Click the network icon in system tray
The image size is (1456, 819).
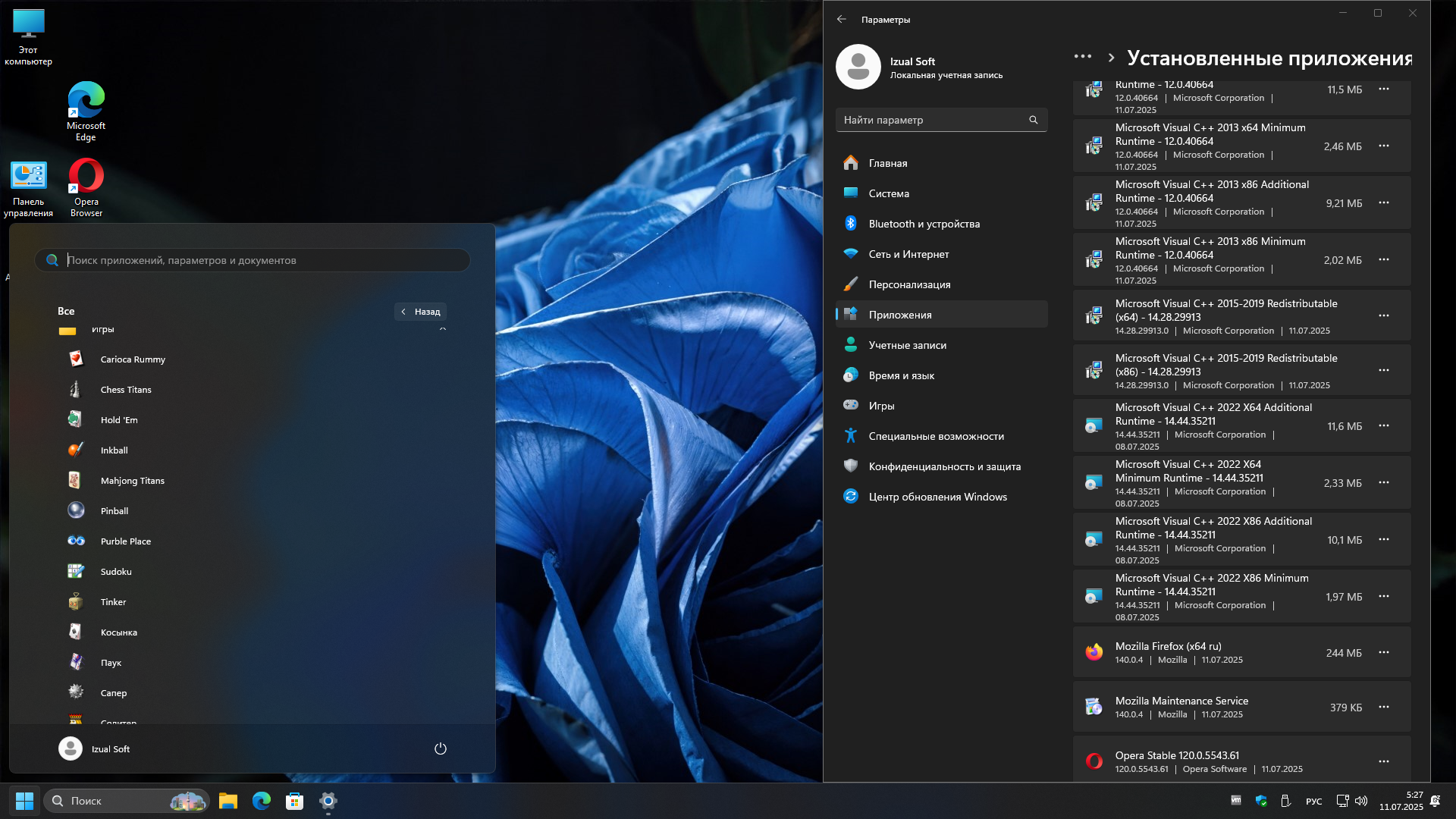1341,801
